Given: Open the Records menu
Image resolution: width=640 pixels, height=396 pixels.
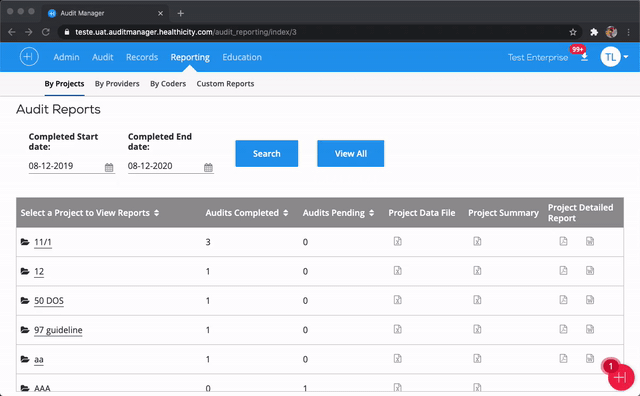Looking at the screenshot, I should (x=142, y=57).
